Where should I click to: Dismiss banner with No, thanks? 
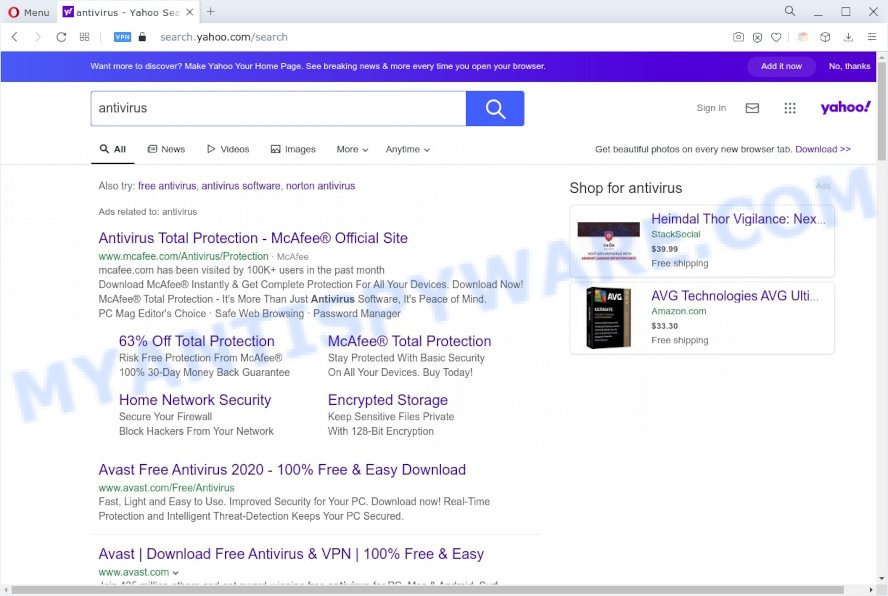849,66
